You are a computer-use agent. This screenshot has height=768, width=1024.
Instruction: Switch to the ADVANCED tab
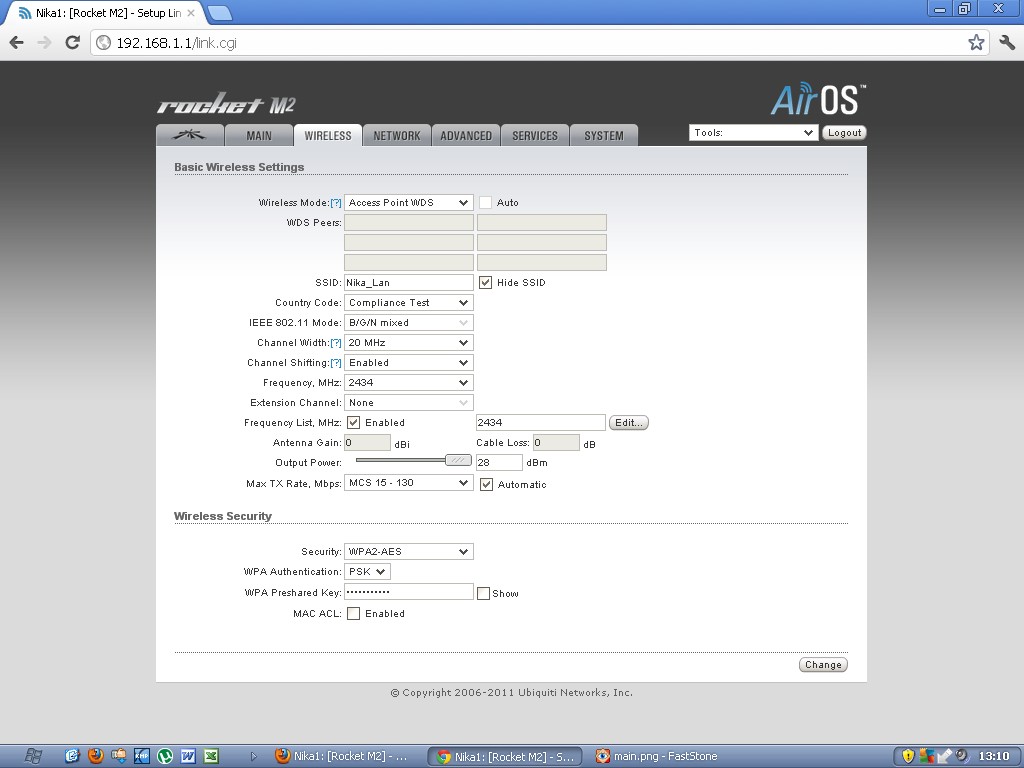[x=466, y=135]
